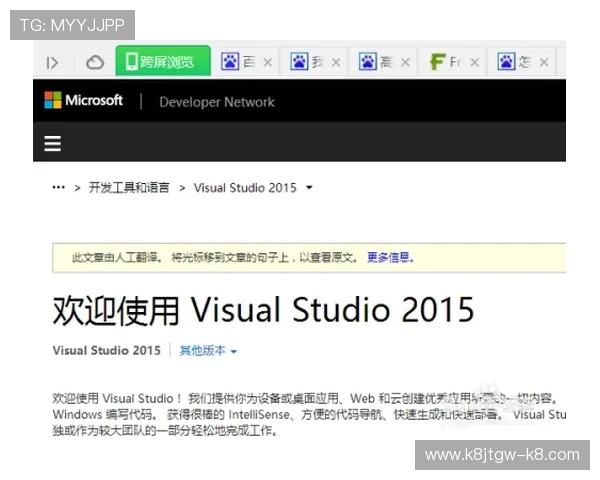The width and height of the screenshot is (600, 480).
Task: Select the last Baidu paw tab
Action: tap(513, 62)
